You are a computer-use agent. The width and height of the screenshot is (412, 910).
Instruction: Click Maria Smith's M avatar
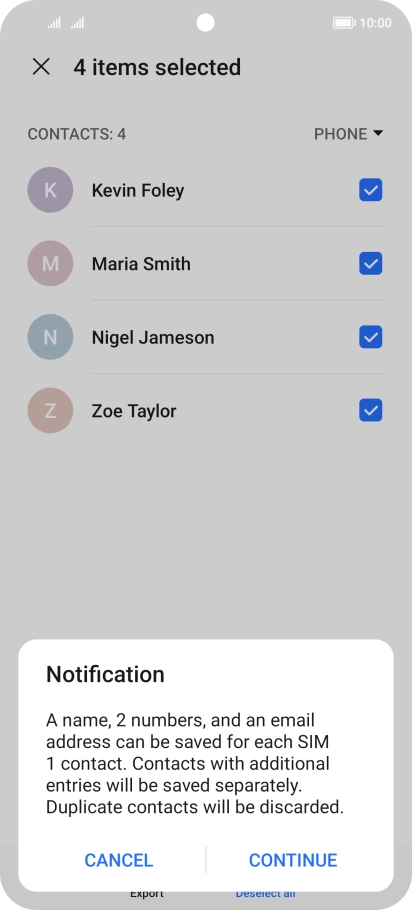pyautogui.click(x=50, y=263)
